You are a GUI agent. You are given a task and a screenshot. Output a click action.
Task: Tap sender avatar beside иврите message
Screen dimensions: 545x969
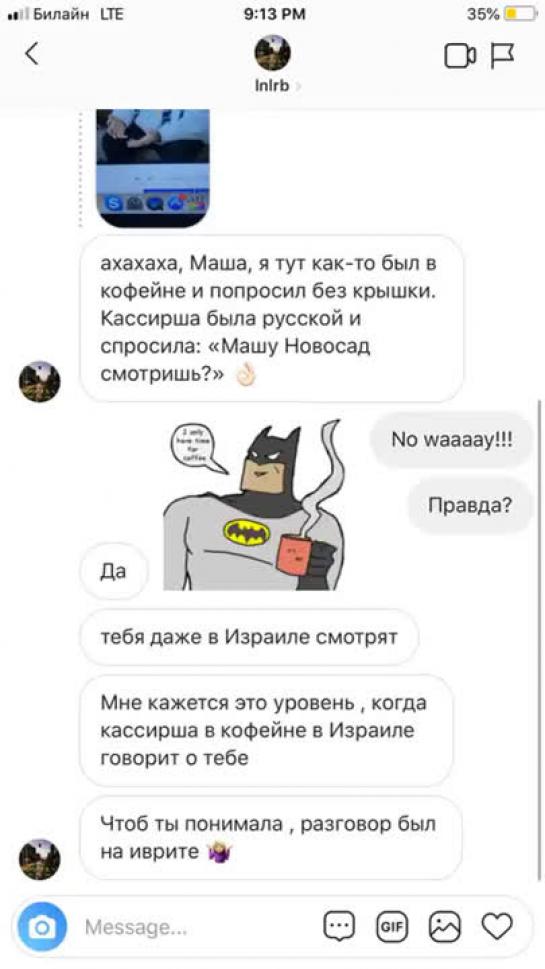(40, 859)
